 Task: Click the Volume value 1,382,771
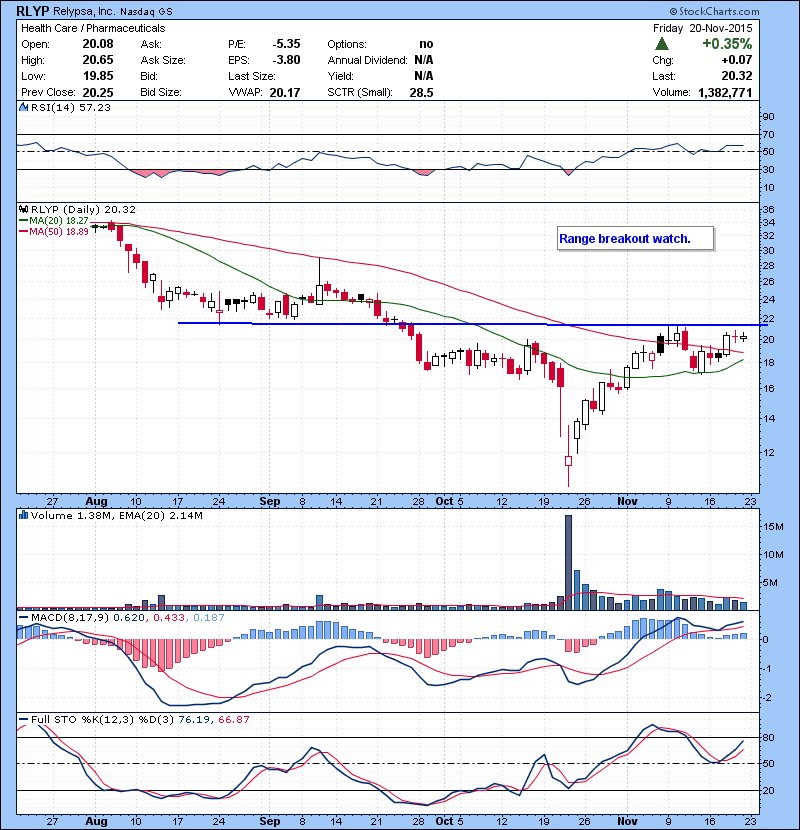click(x=725, y=93)
